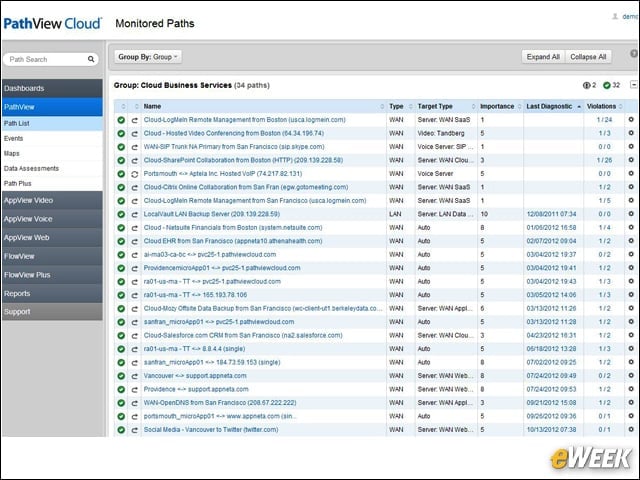The width and height of the screenshot is (640, 480).
Task: Open the Support section
Action: point(52,311)
